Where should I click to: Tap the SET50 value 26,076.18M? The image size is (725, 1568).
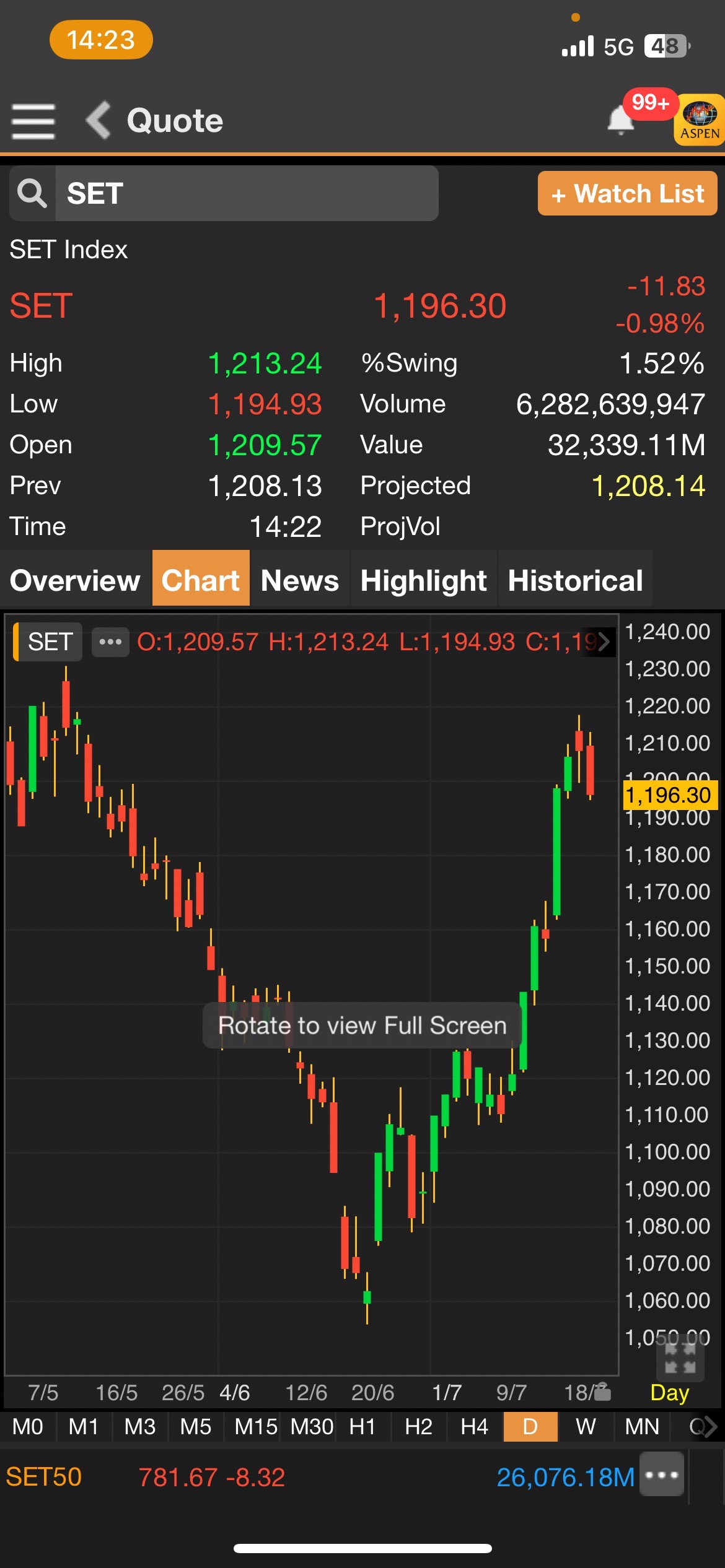click(x=566, y=1478)
